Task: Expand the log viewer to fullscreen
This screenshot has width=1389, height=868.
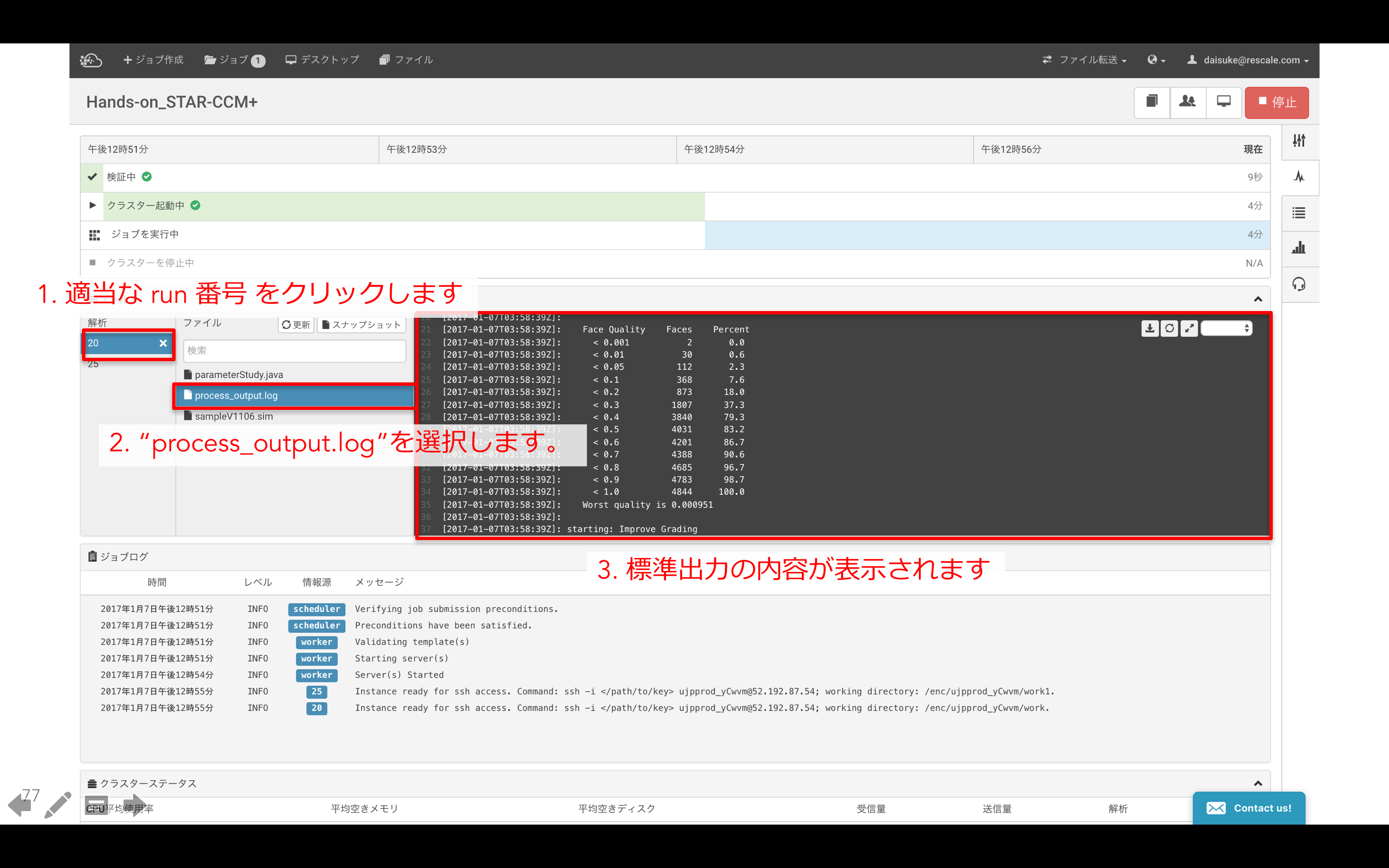Action: click(1189, 328)
